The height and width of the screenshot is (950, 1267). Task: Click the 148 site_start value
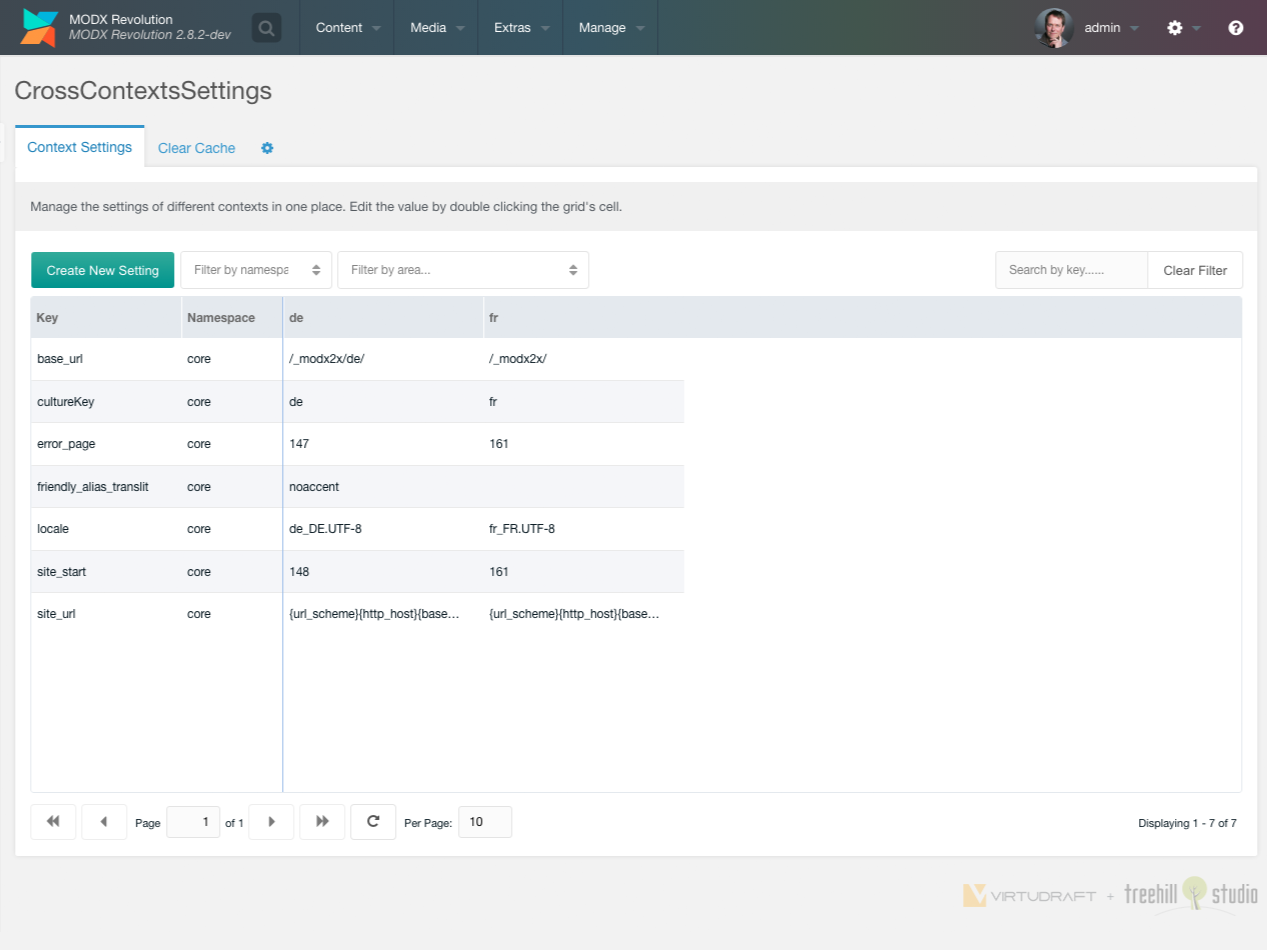383,571
